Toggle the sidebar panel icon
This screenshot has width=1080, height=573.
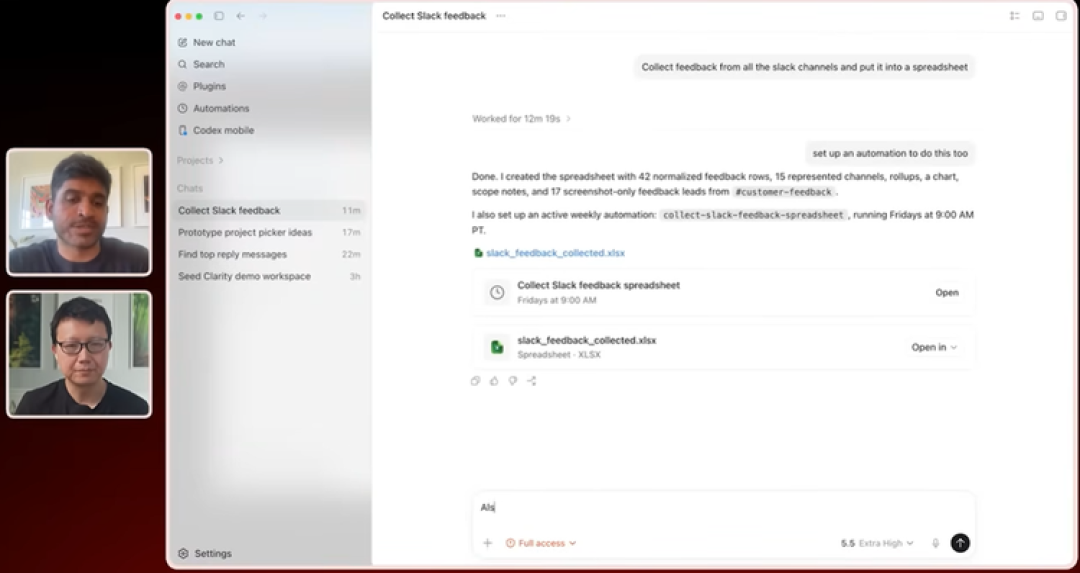[x=219, y=16]
